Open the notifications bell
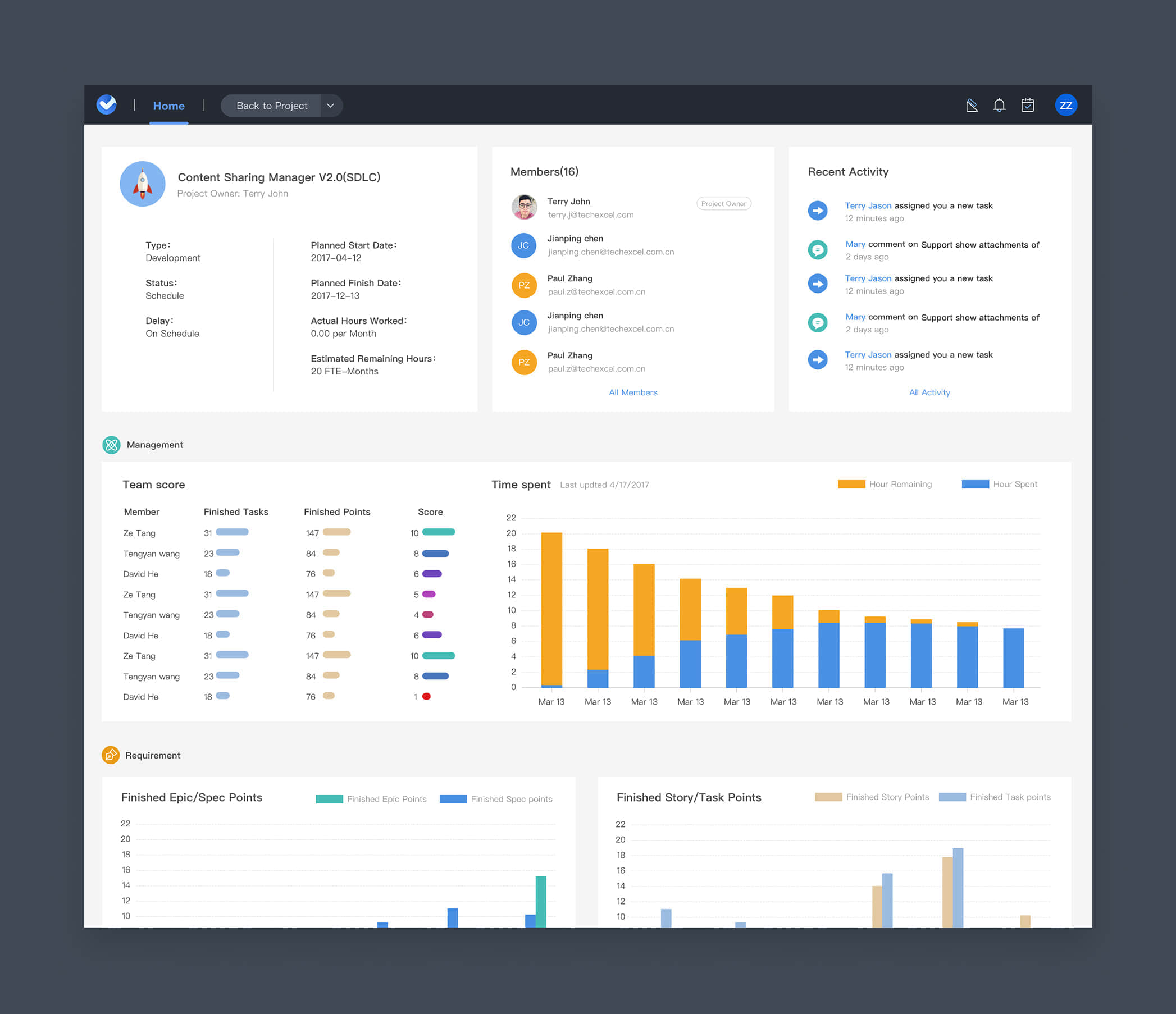The width and height of the screenshot is (1176, 1014). [x=999, y=106]
